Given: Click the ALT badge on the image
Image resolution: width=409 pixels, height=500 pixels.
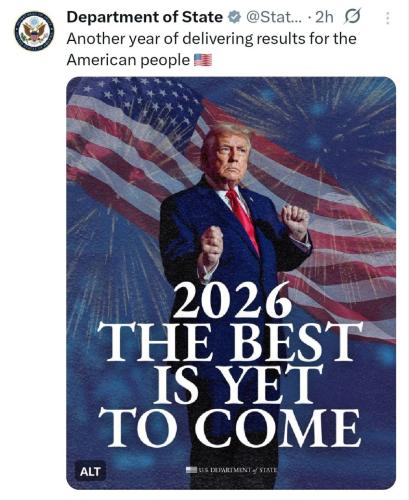Looking at the screenshot, I should tap(90, 471).
